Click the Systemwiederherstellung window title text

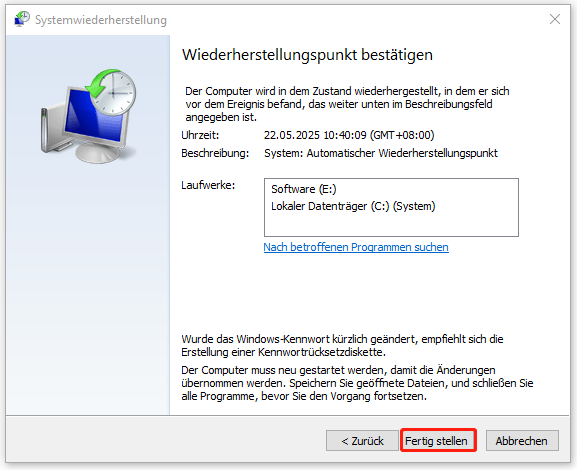101,20
